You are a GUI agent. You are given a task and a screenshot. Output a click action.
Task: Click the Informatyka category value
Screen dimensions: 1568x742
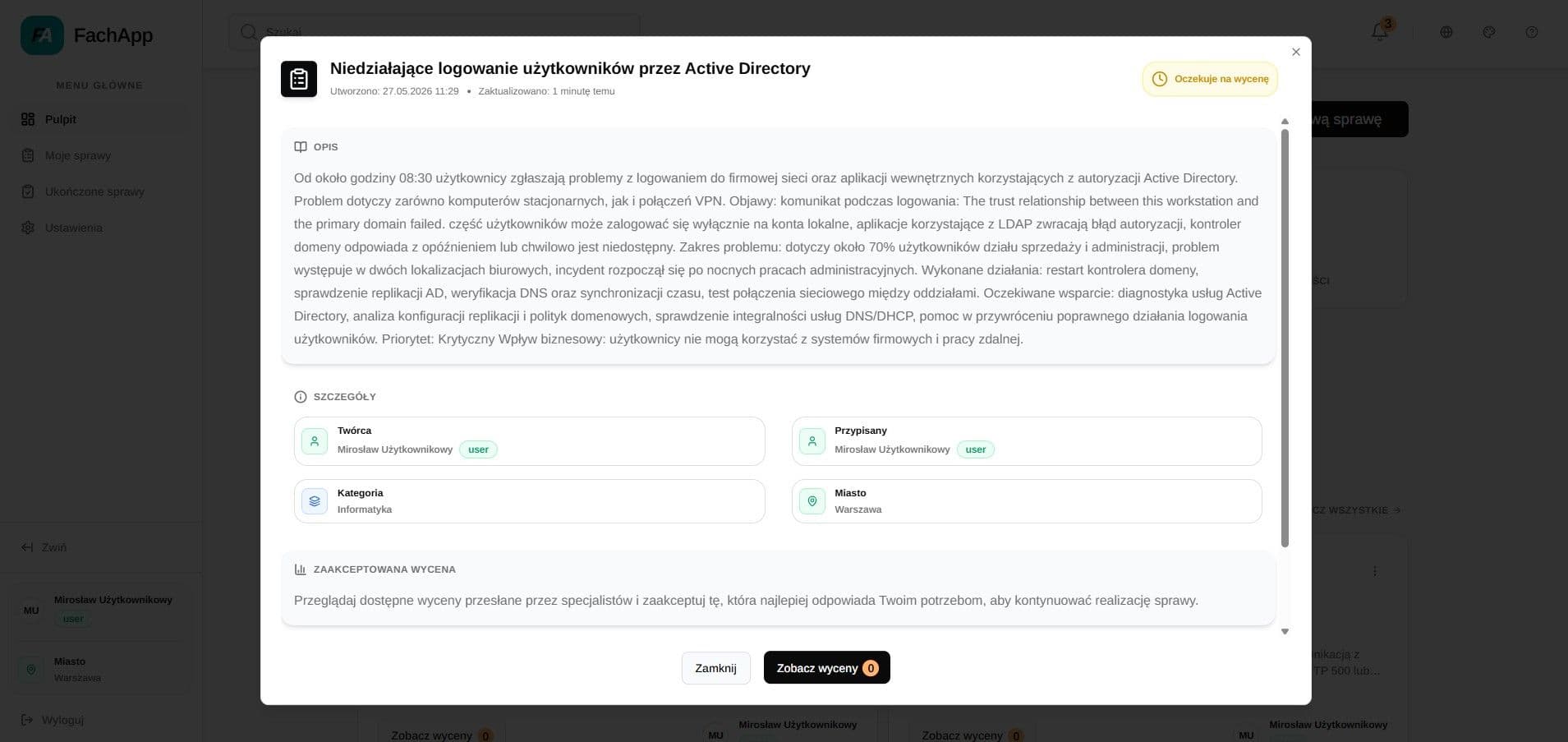(365, 509)
